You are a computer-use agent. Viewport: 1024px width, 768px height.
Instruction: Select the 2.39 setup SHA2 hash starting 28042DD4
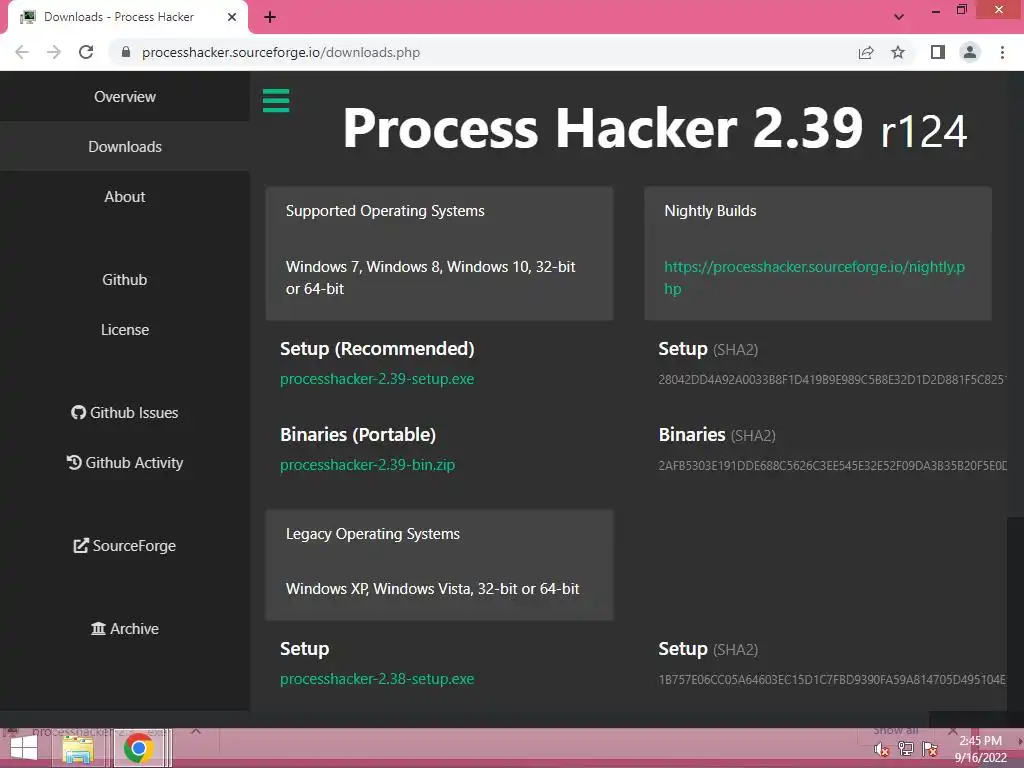coord(832,379)
